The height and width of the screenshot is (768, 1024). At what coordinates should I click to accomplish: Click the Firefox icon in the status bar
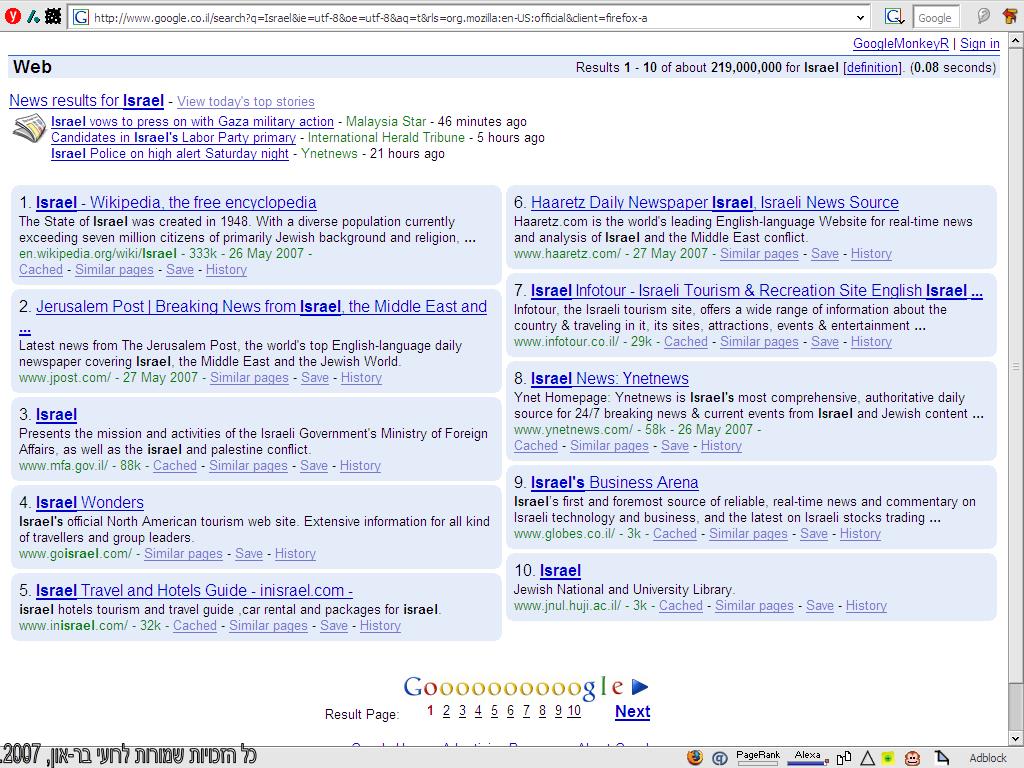[695, 757]
